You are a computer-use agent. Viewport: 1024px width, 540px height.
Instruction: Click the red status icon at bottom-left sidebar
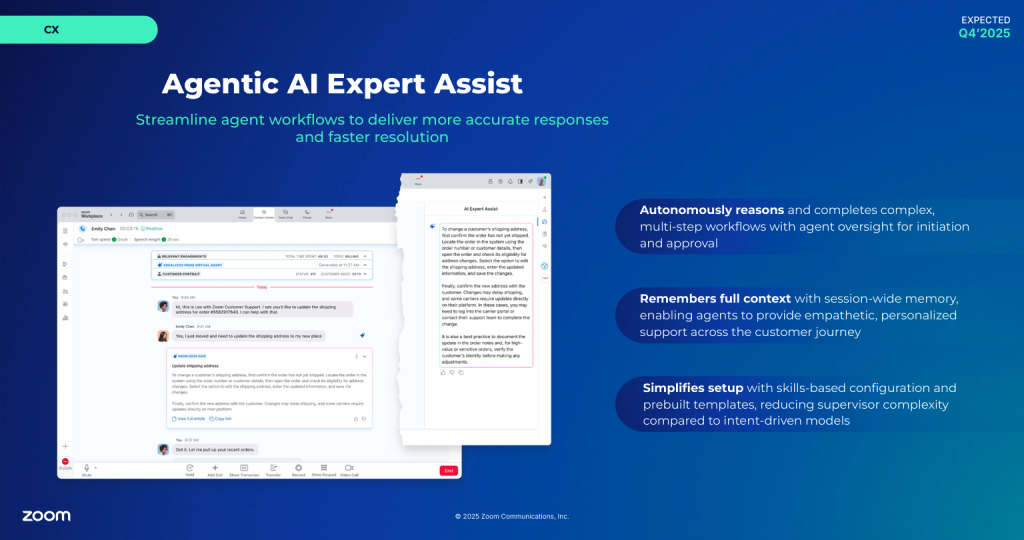coord(65,462)
